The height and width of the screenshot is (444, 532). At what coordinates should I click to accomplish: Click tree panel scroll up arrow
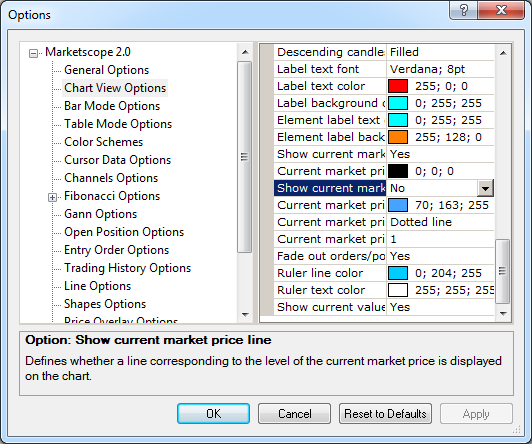tap(245, 52)
